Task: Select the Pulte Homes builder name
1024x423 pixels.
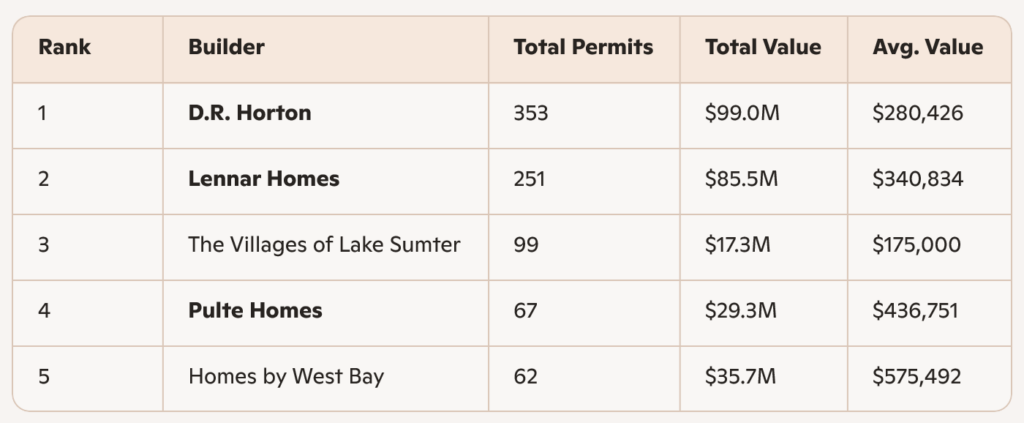Action: pyautogui.click(x=255, y=311)
